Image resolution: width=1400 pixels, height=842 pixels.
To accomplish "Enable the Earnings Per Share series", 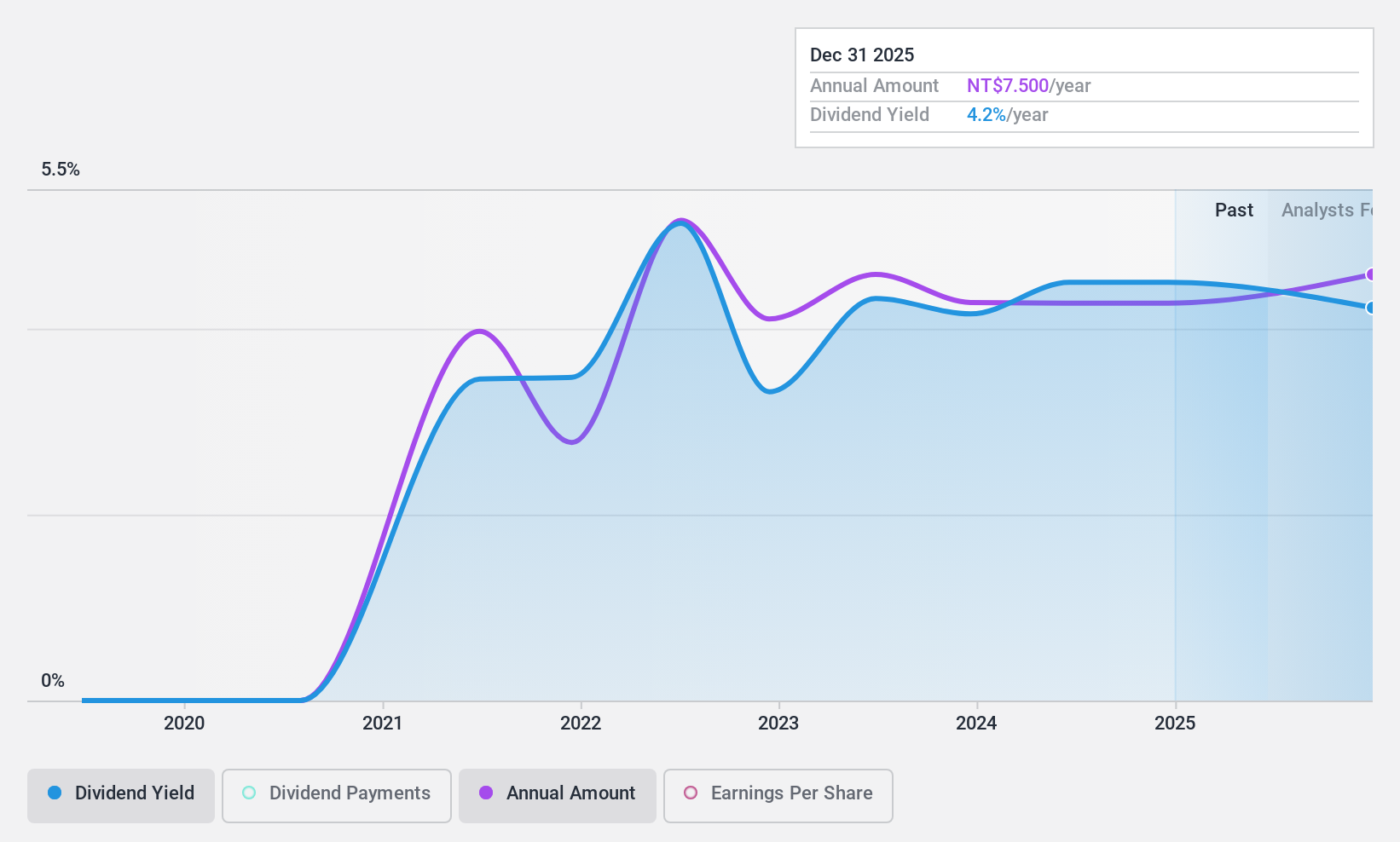I will point(778,796).
